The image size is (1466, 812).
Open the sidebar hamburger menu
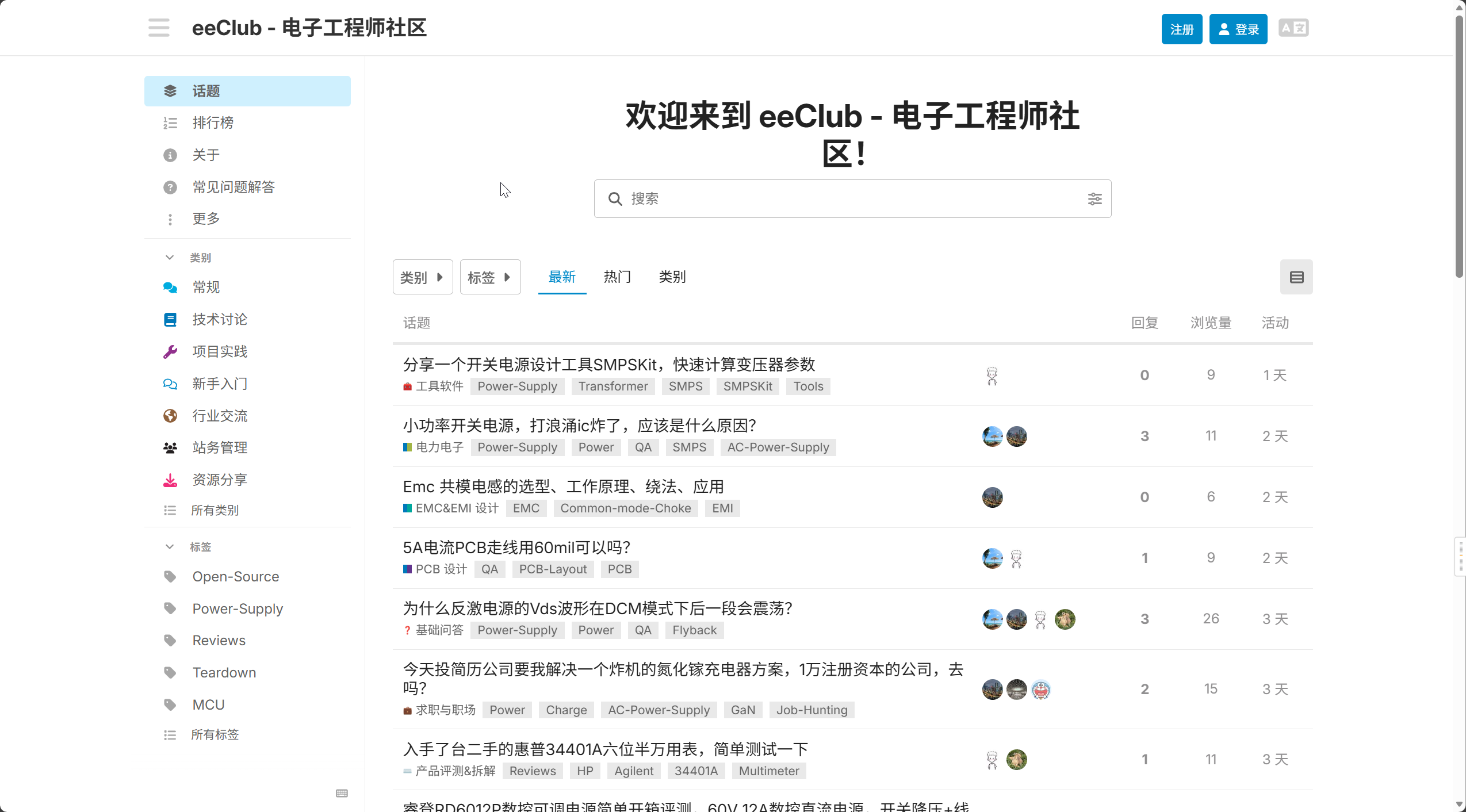point(159,28)
